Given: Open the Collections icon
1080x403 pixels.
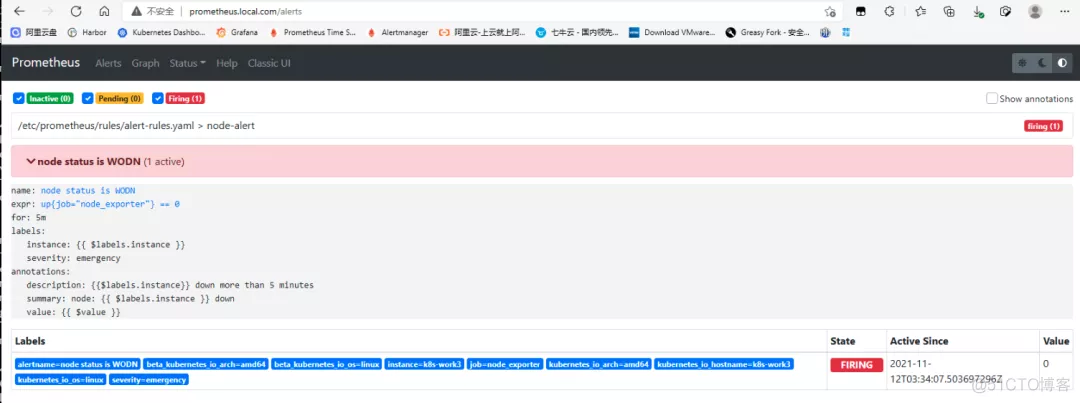Looking at the screenshot, I should pos(949,11).
